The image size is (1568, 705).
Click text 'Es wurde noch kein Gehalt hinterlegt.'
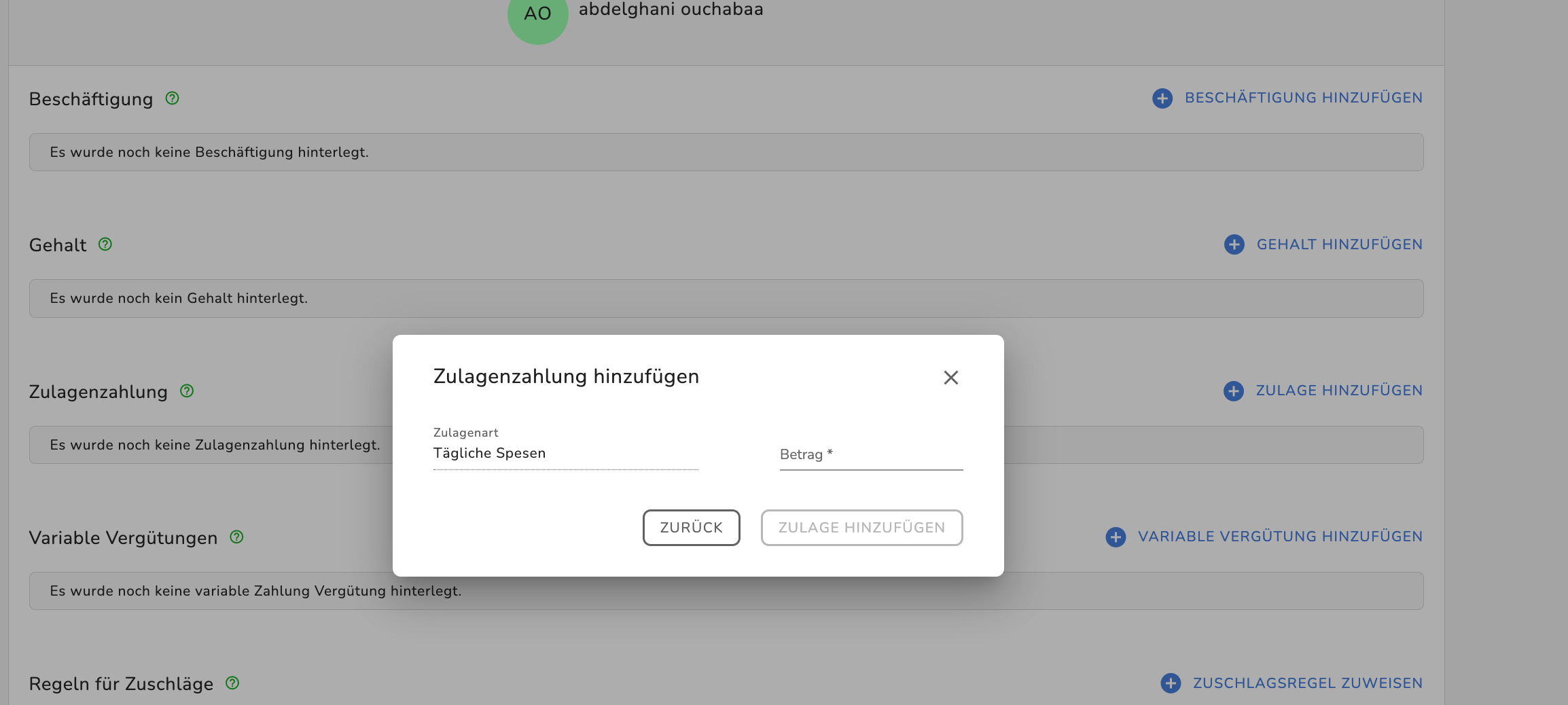(179, 298)
